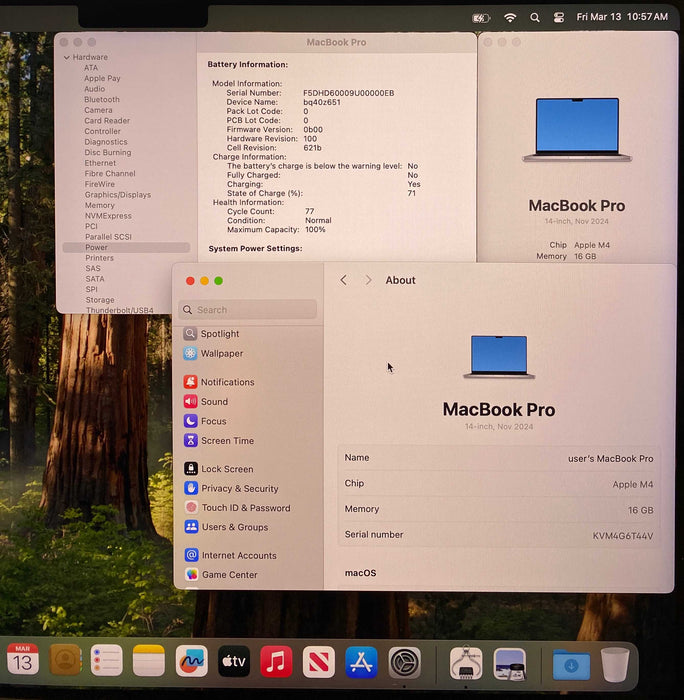Select Card Reader in the hardware list
This screenshot has height=700, width=684.
[107, 121]
